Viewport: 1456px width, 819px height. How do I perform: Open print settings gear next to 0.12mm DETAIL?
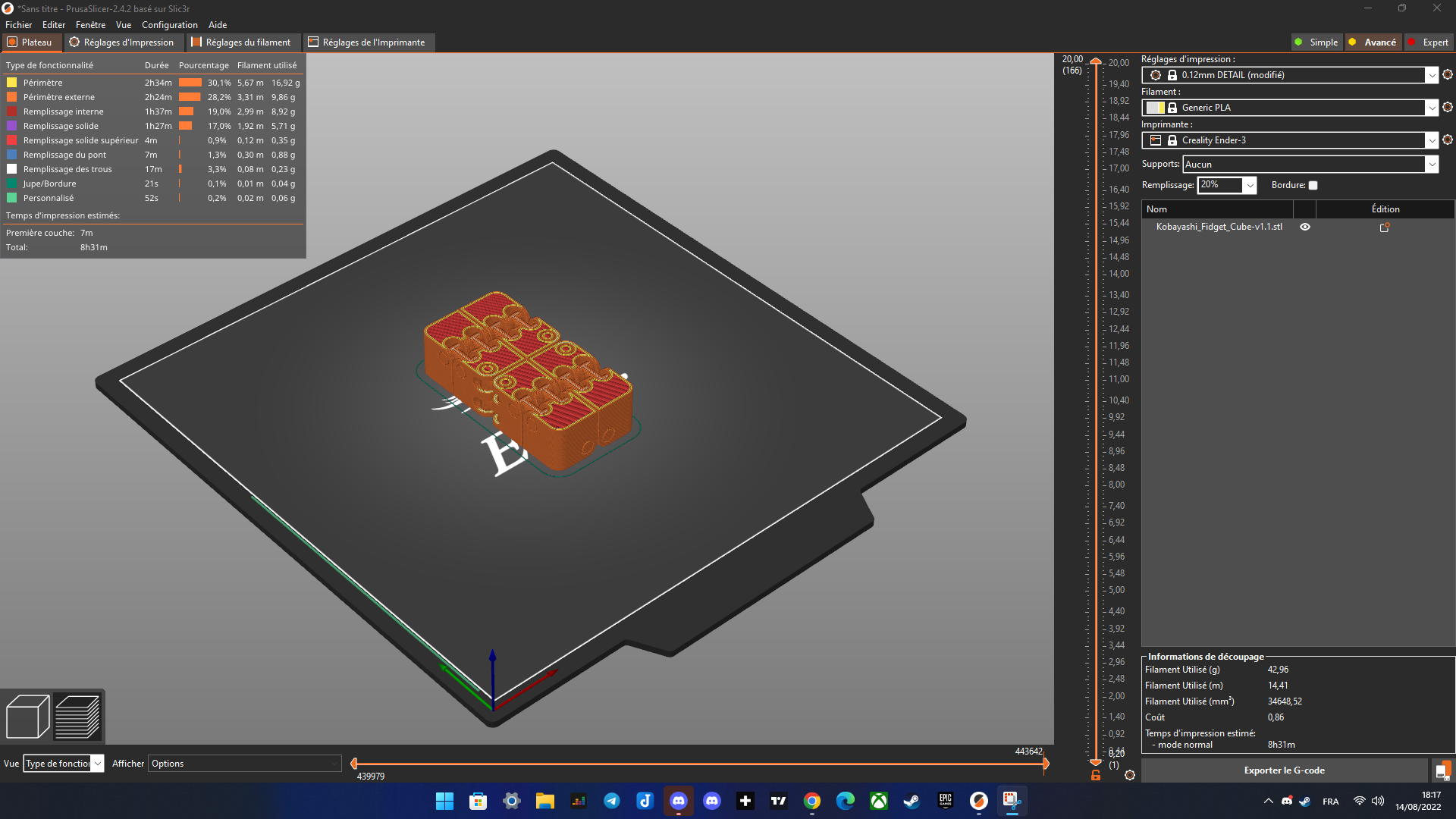click(1447, 74)
